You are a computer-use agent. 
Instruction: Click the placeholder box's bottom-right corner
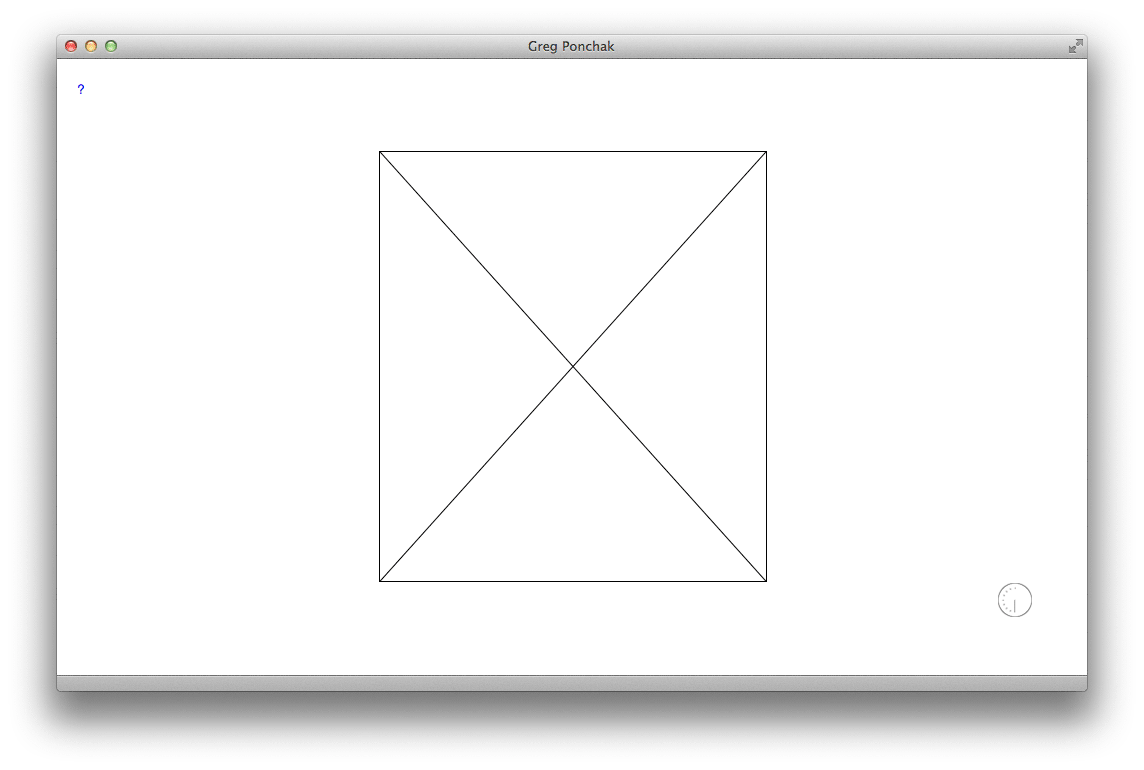766,580
